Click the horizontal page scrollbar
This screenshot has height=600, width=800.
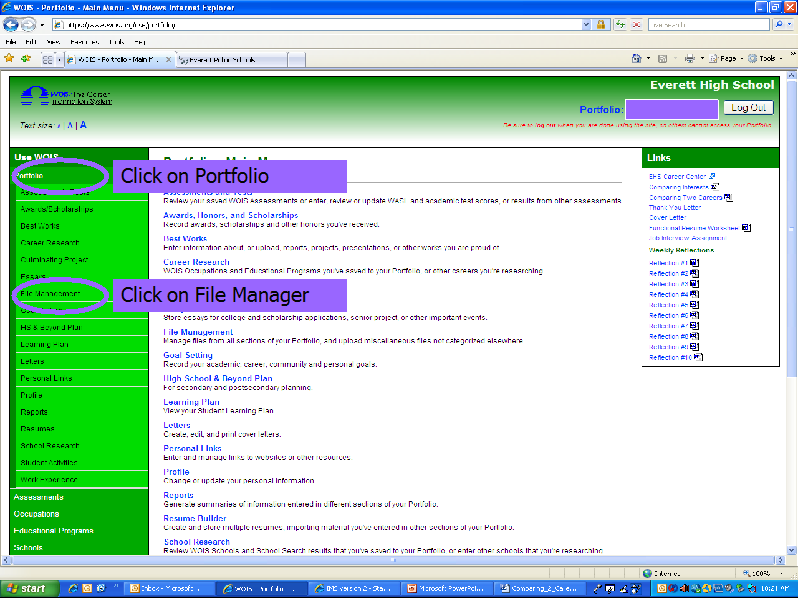click(x=393, y=560)
